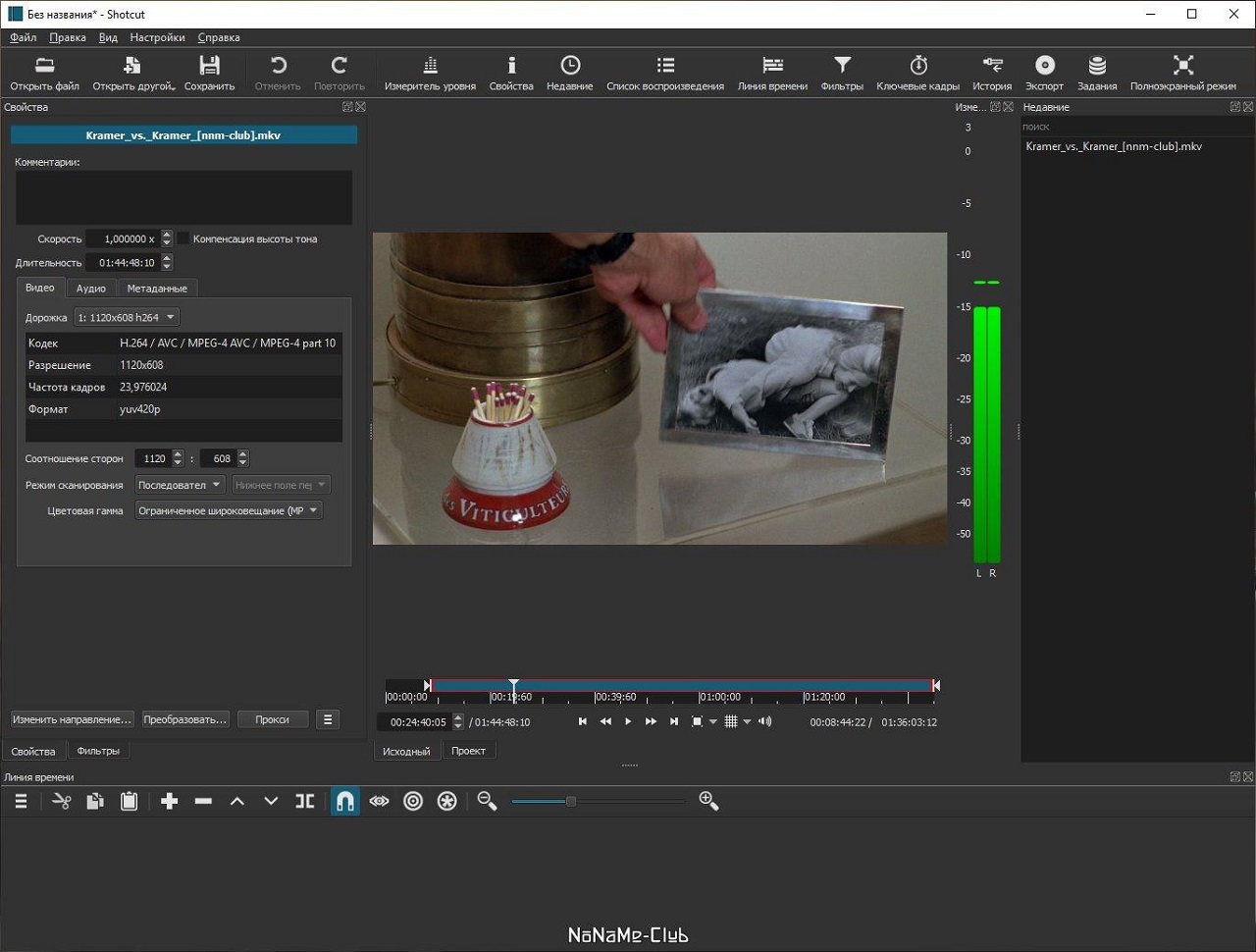1256x952 pixels.
Task: Open the Playlist panel
Action: (x=664, y=74)
